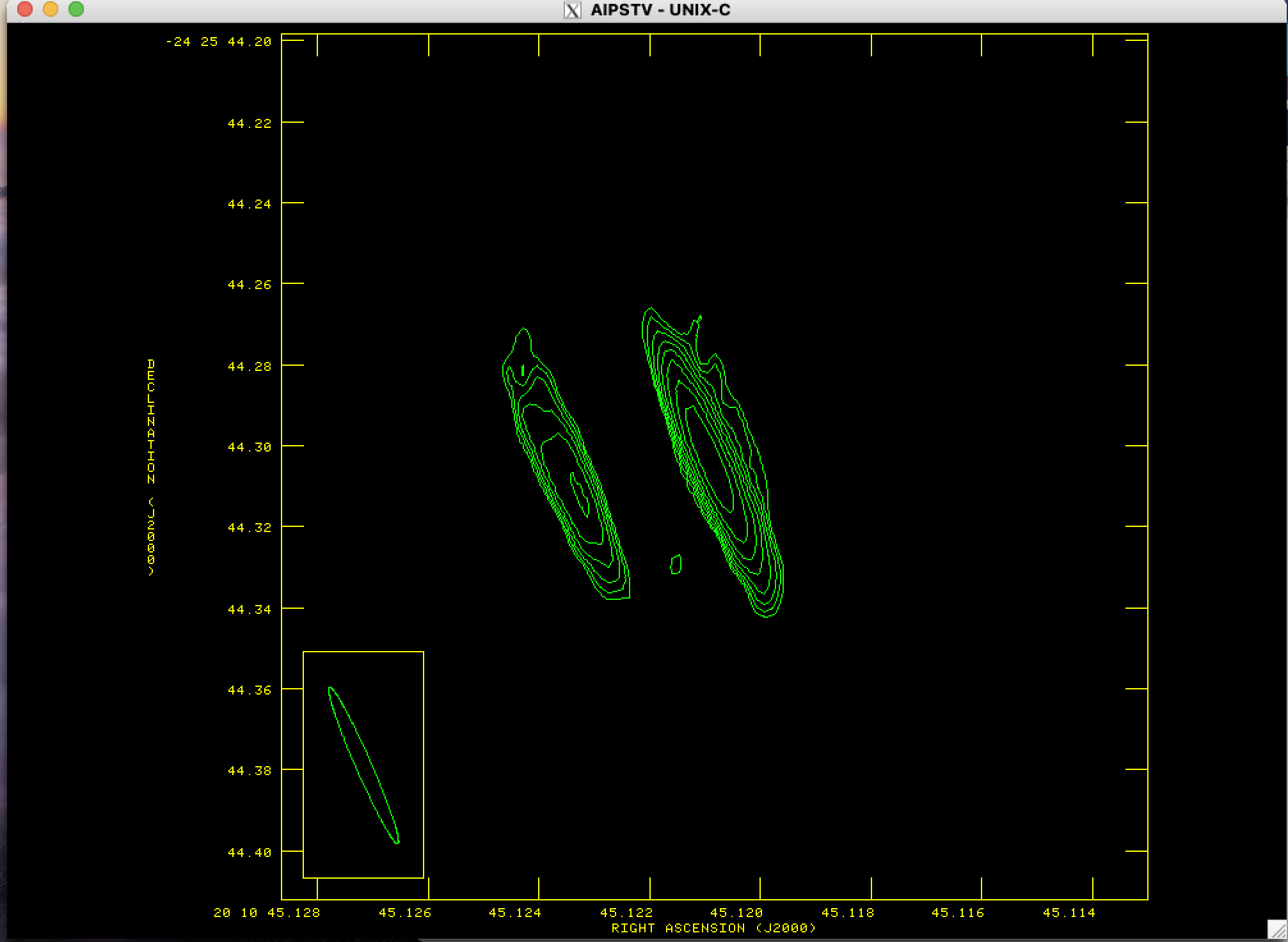Click the small isolated contour between sources
1288x942 pixels.
(676, 565)
